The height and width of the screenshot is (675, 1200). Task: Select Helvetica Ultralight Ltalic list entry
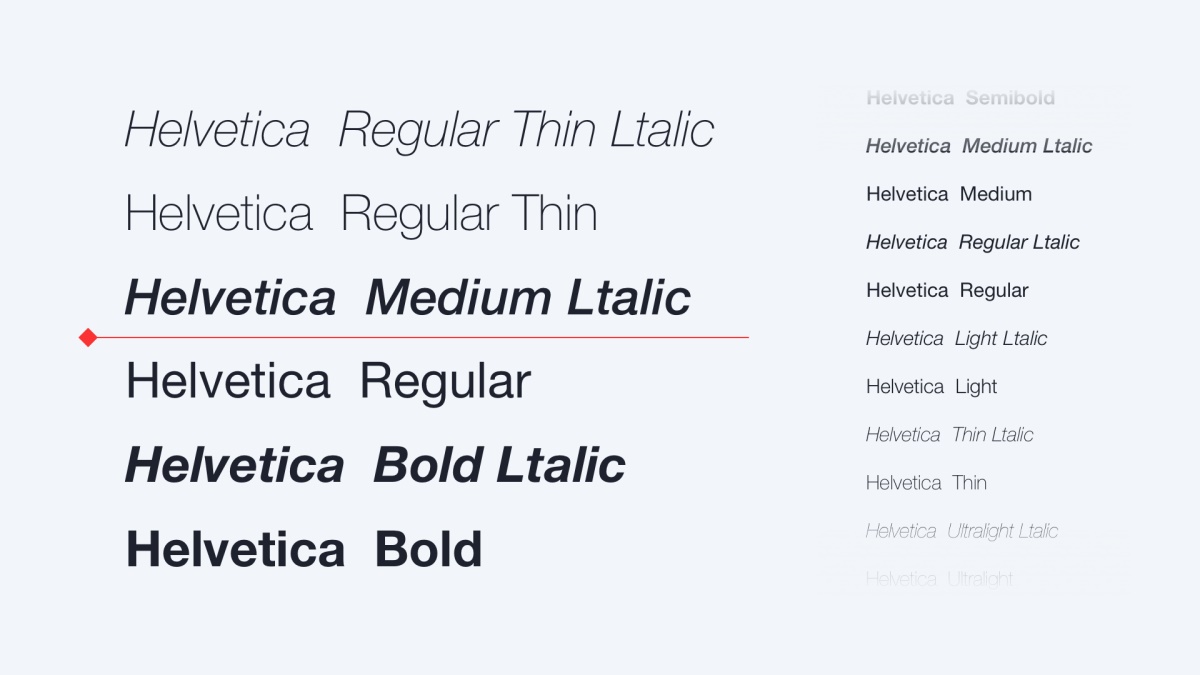click(961, 531)
